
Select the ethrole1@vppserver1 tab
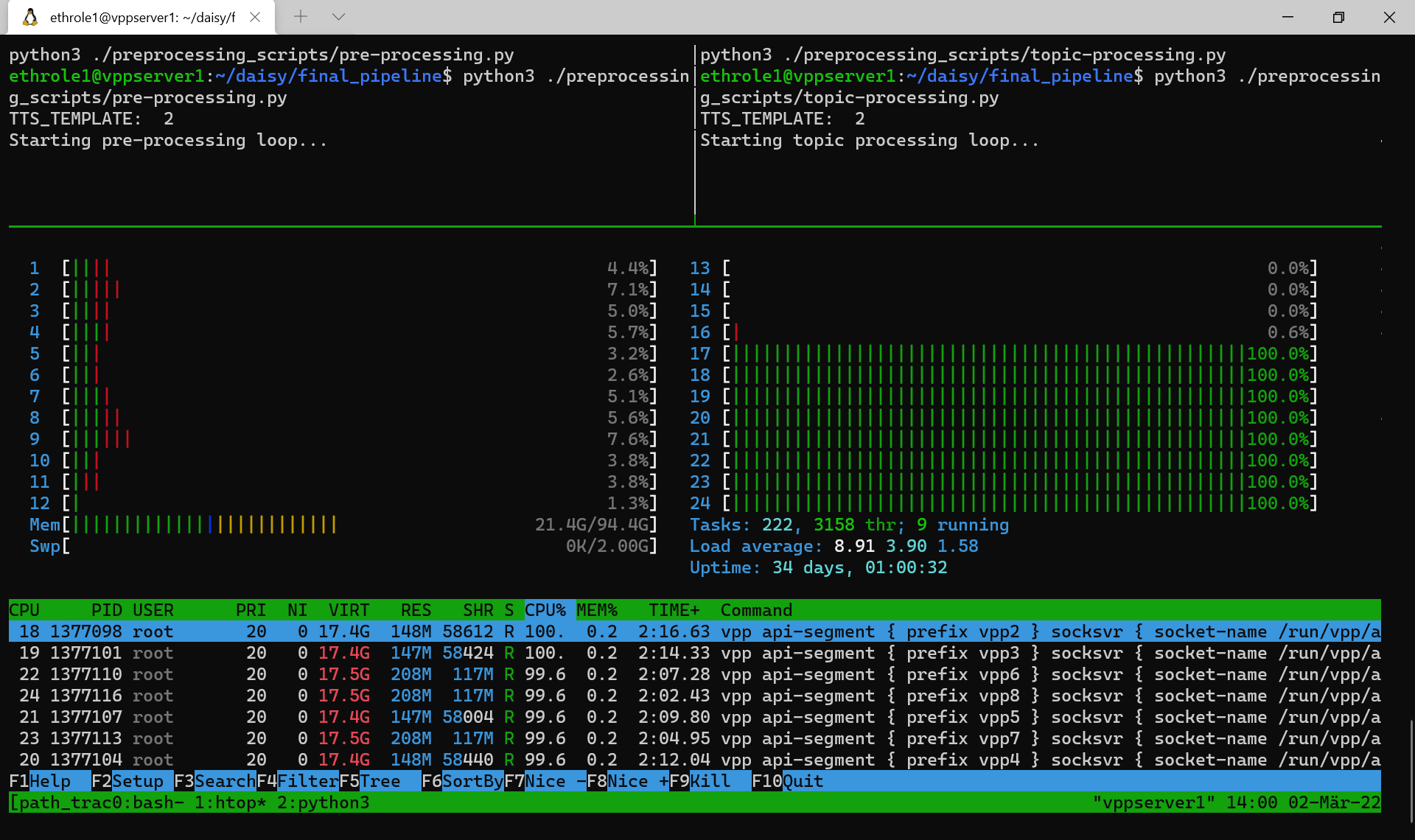141,17
